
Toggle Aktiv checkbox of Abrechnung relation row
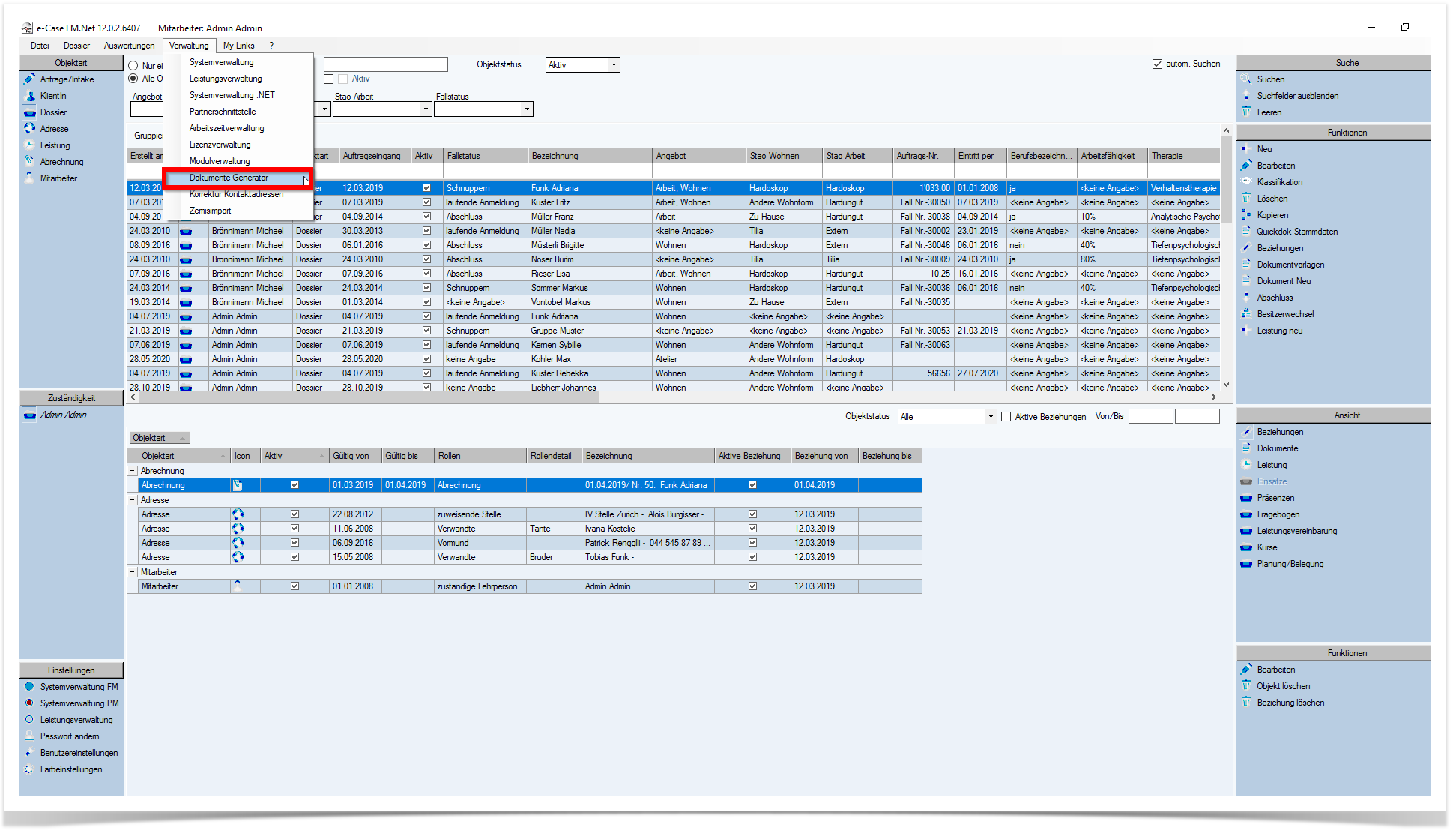coord(294,485)
